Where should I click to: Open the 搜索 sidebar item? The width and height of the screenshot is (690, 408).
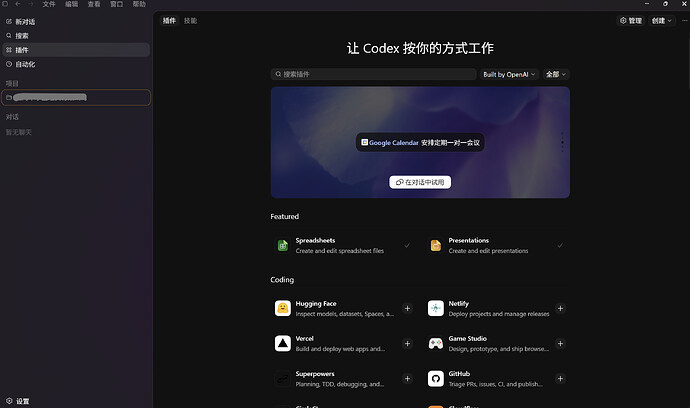76,36
